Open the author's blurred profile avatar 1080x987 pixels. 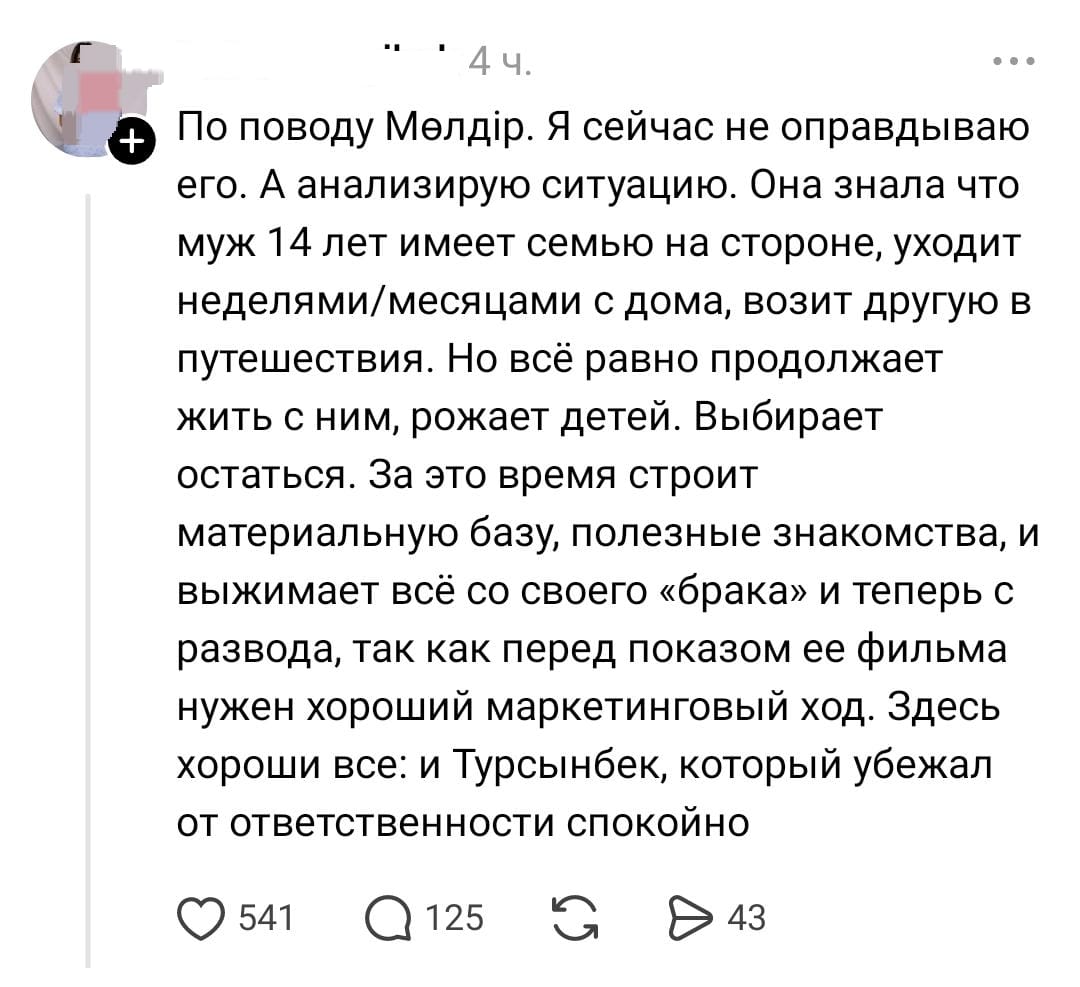(80, 98)
